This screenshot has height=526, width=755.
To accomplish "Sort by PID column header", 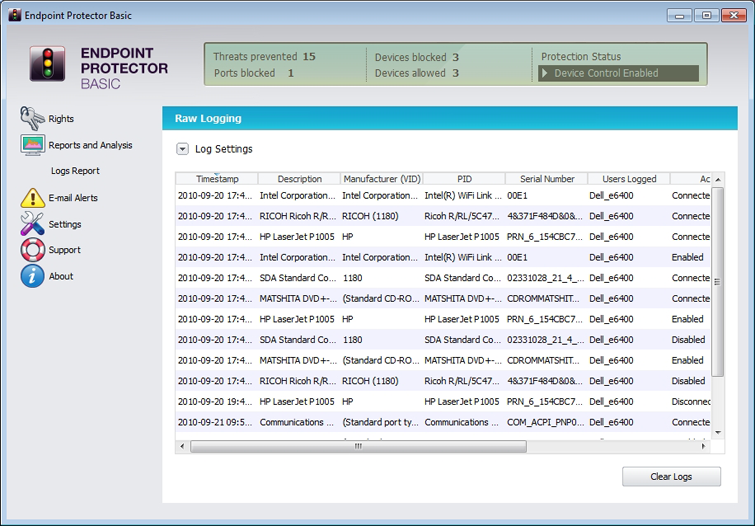I will pyautogui.click(x=464, y=179).
